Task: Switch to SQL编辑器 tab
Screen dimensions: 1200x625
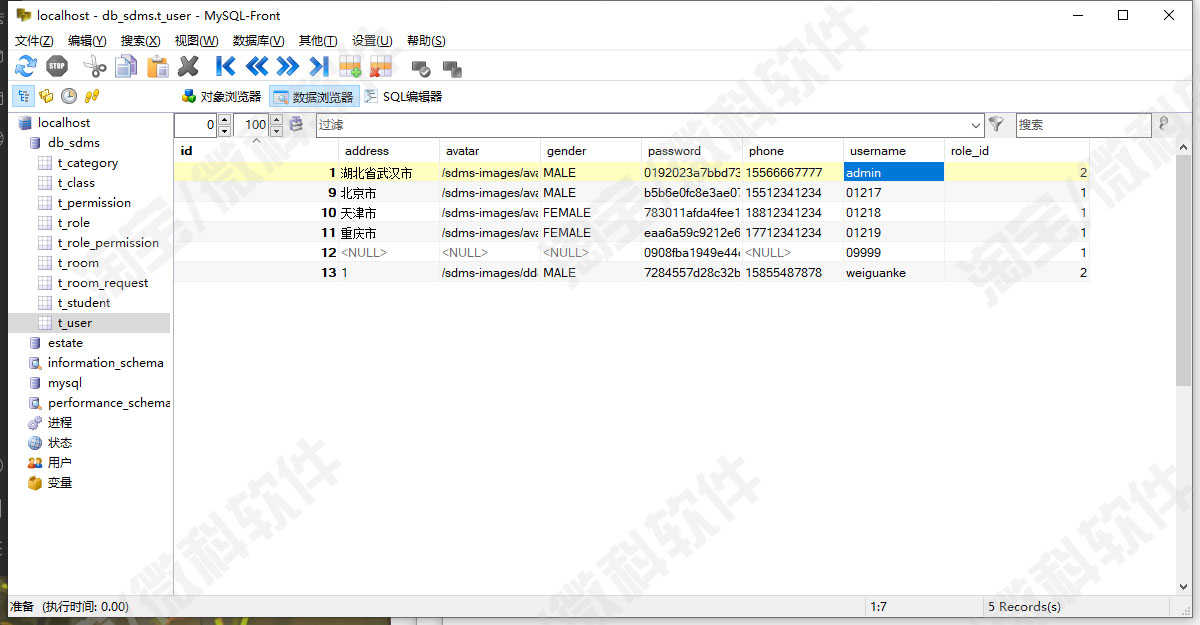Action: pyautogui.click(x=403, y=96)
